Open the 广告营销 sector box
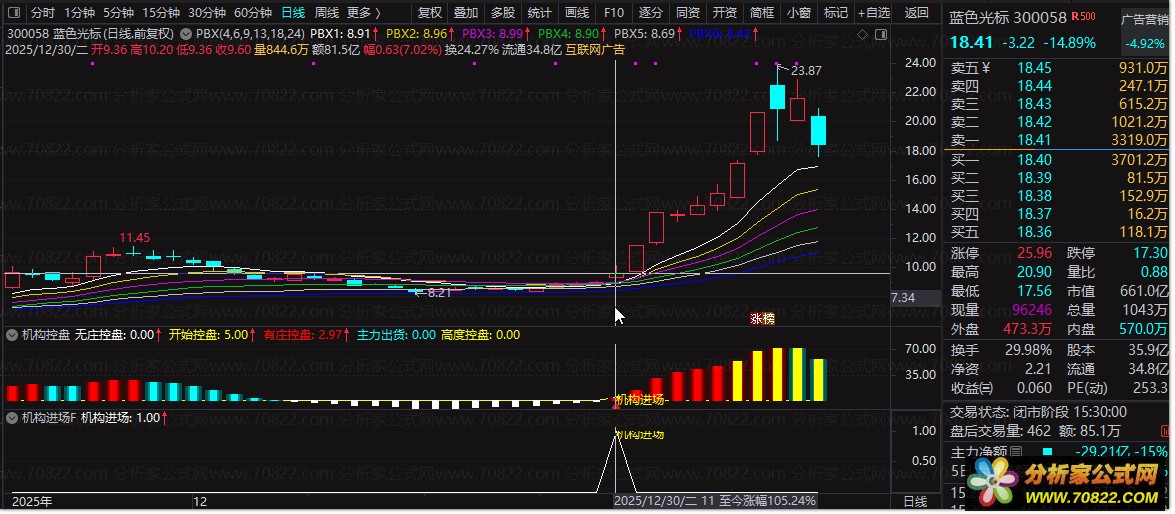The height and width of the screenshot is (514, 1175). pyautogui.click(x=1144, y=31)
